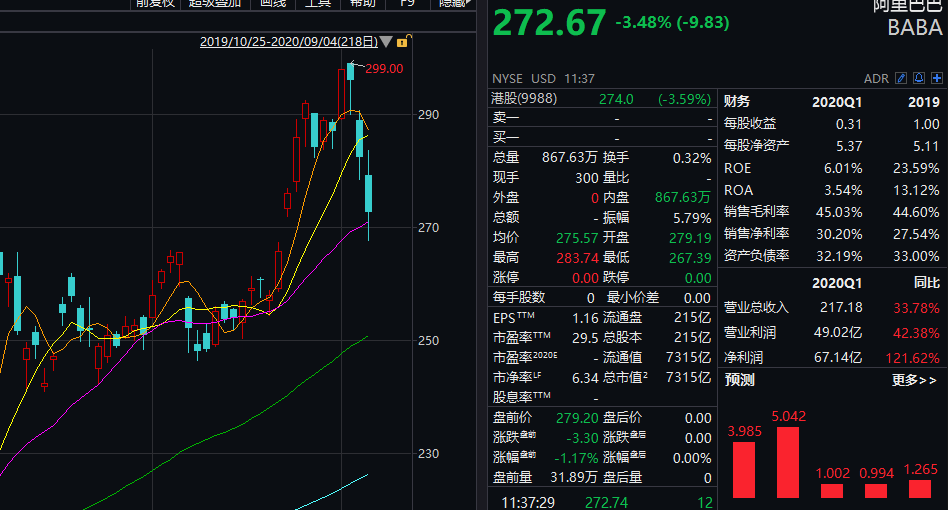Click the 290 price axis label
Image resolution: width=948 pixels, height=510 pixels.
429,115
